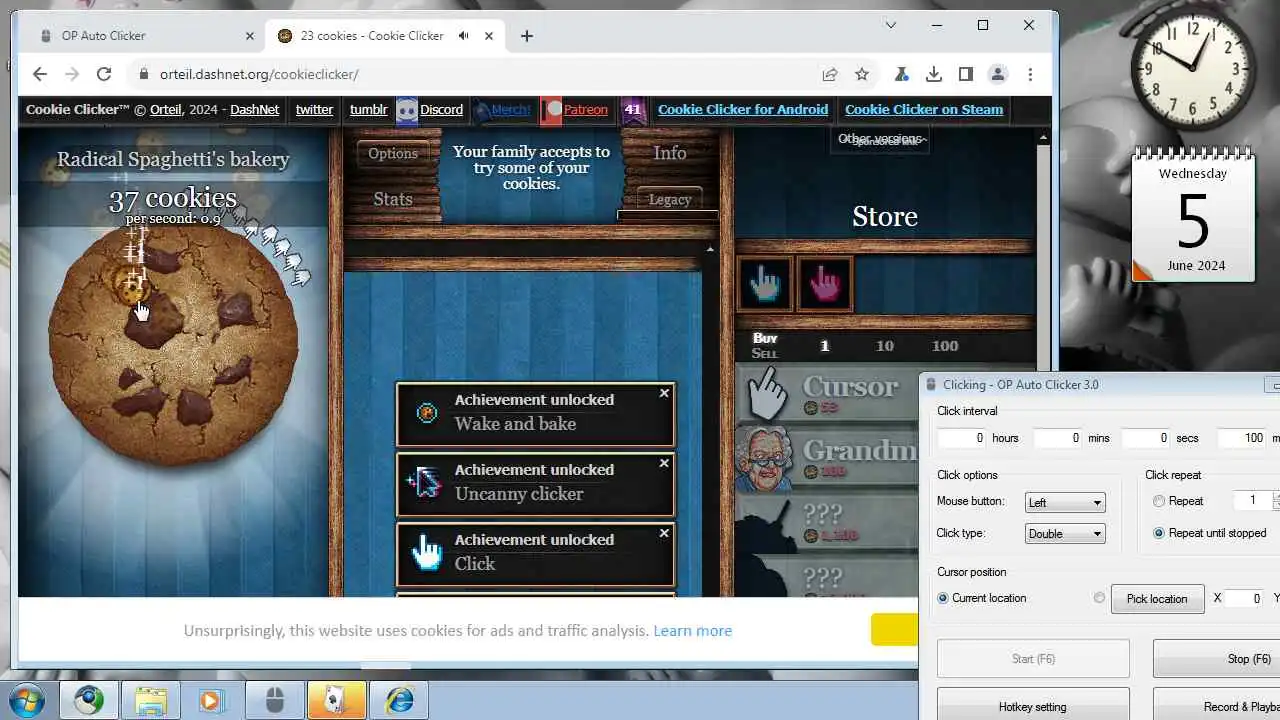Reload the Cookie Clicker page

[x=104, y=74]
